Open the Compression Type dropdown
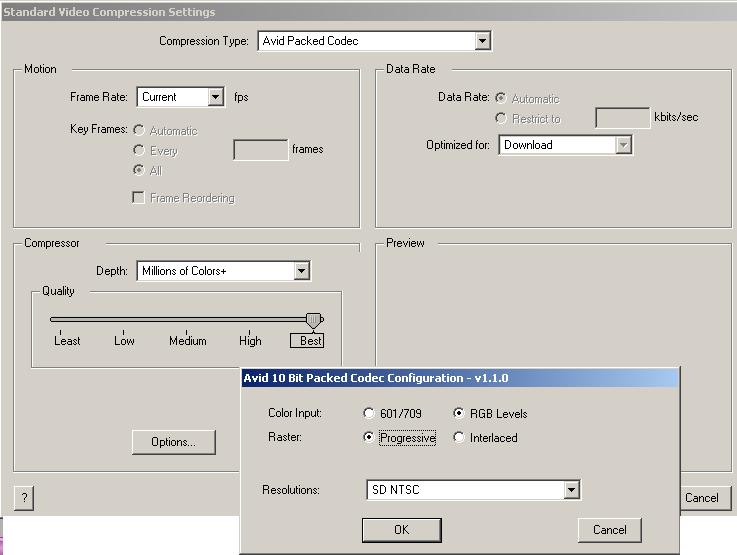Image resolution: width=737 pixels, height=555 pixels. coord(374,41)
